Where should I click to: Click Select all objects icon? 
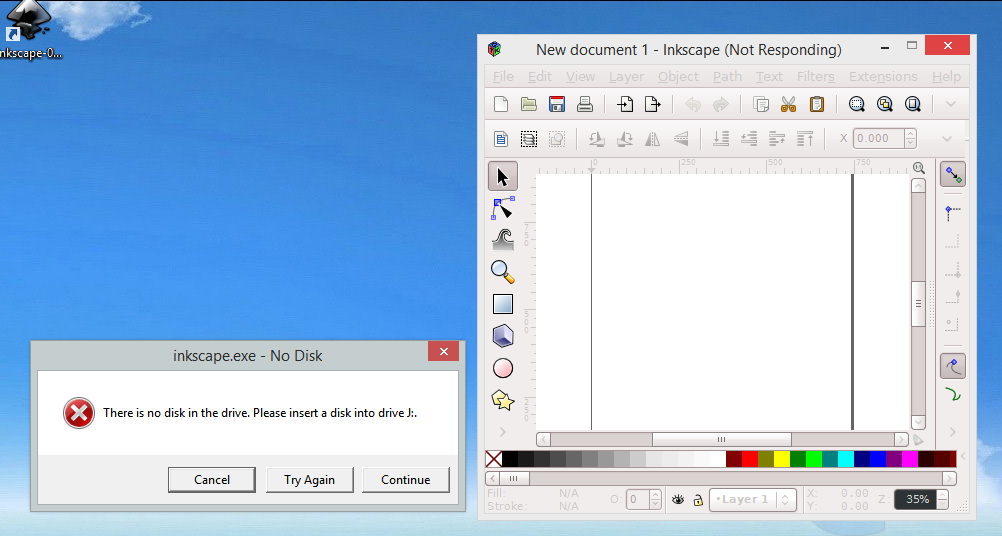click(x=501, y=139)
